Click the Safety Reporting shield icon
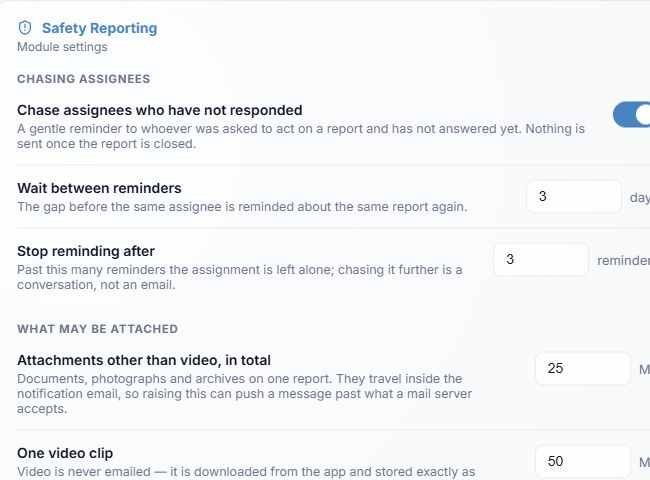The width and height of the screenshot is (650, 480). tap(25, 28)
